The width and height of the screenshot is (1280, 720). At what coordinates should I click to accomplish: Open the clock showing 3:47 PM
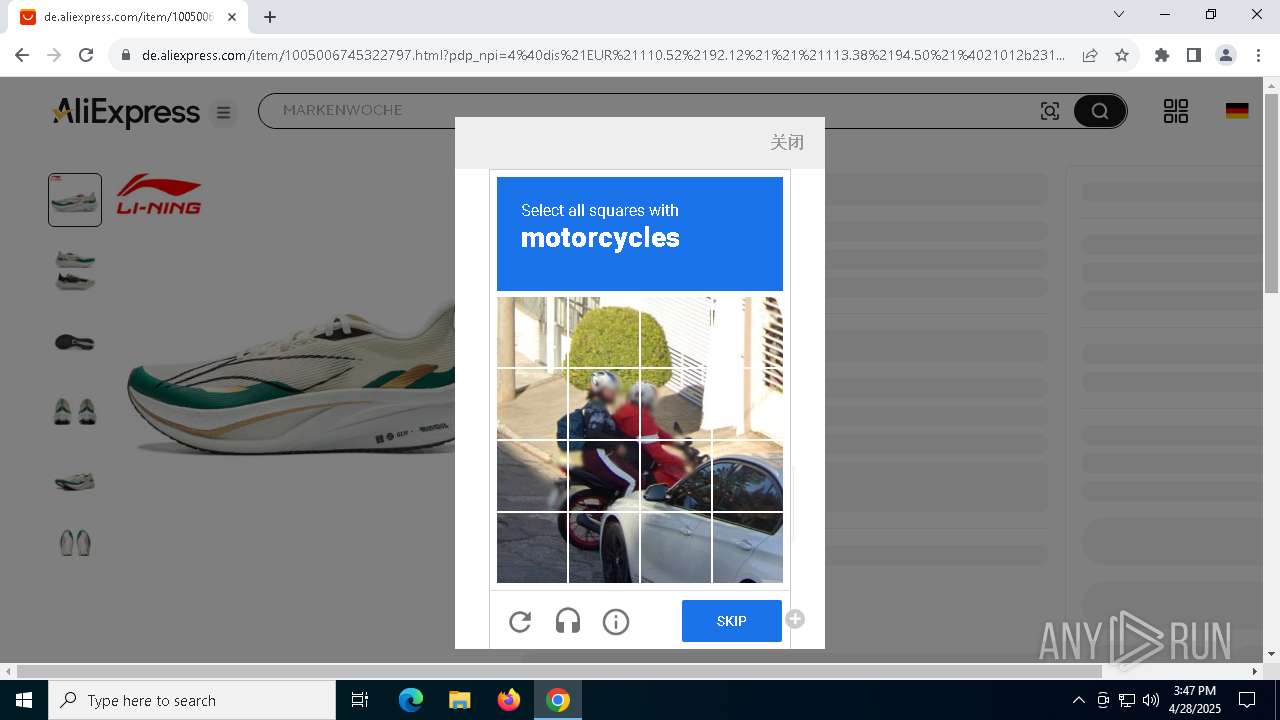(x=1195, y=700)
